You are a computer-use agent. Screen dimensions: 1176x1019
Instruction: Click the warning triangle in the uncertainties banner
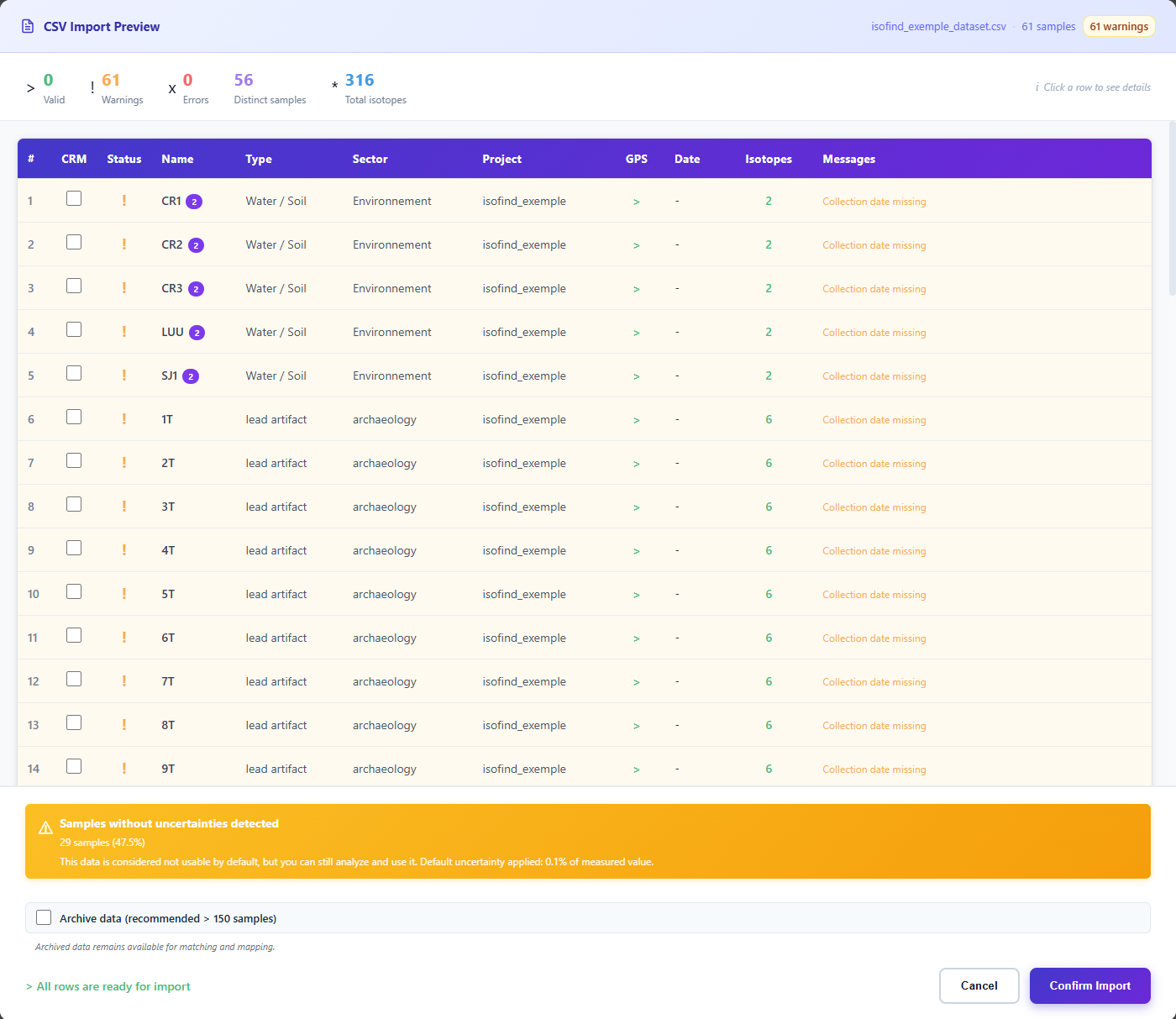pyautogui.click(x=46, y=828)
